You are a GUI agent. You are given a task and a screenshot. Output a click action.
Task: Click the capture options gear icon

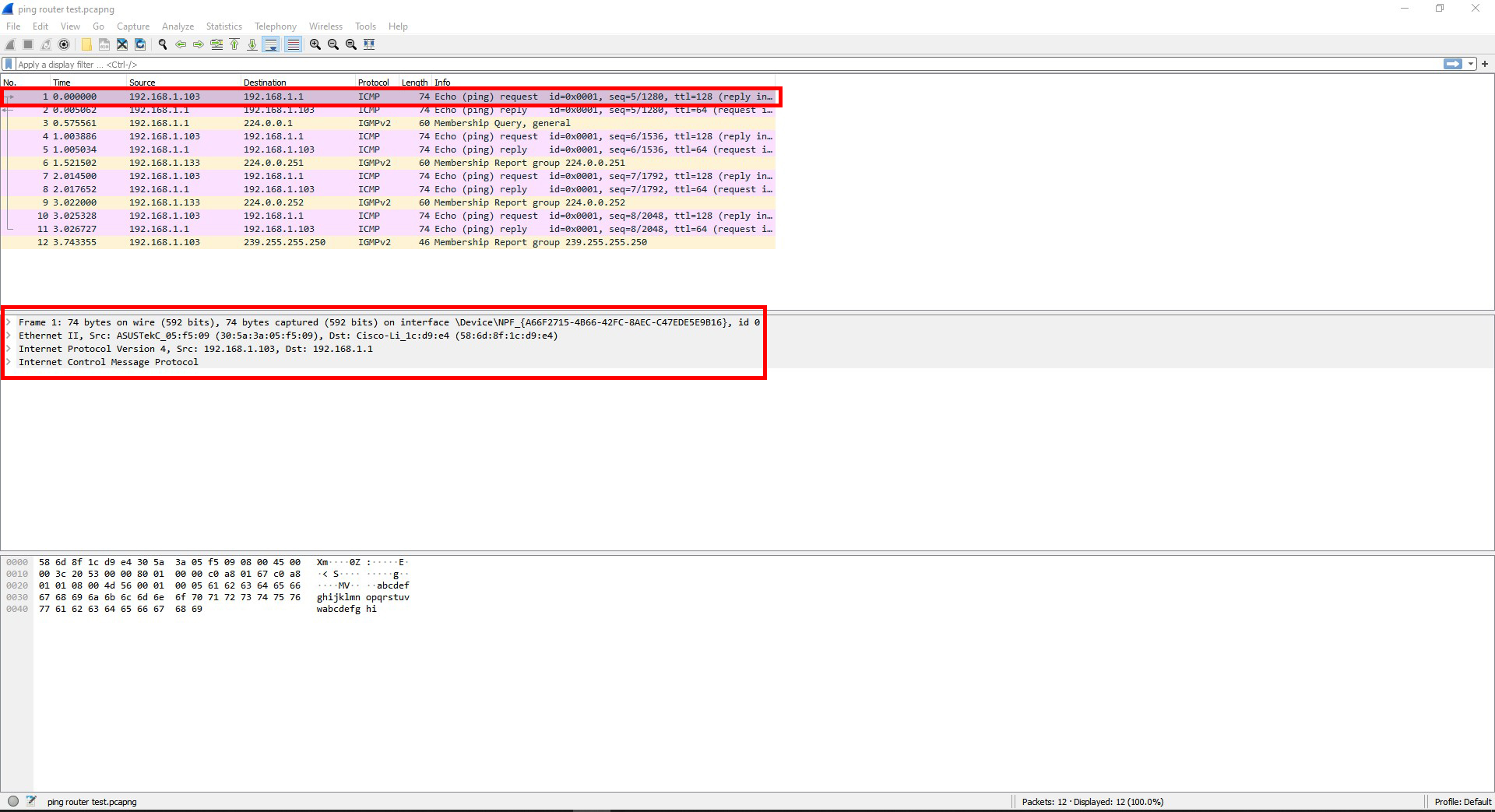pyautogui.click(x=64, y=44)
